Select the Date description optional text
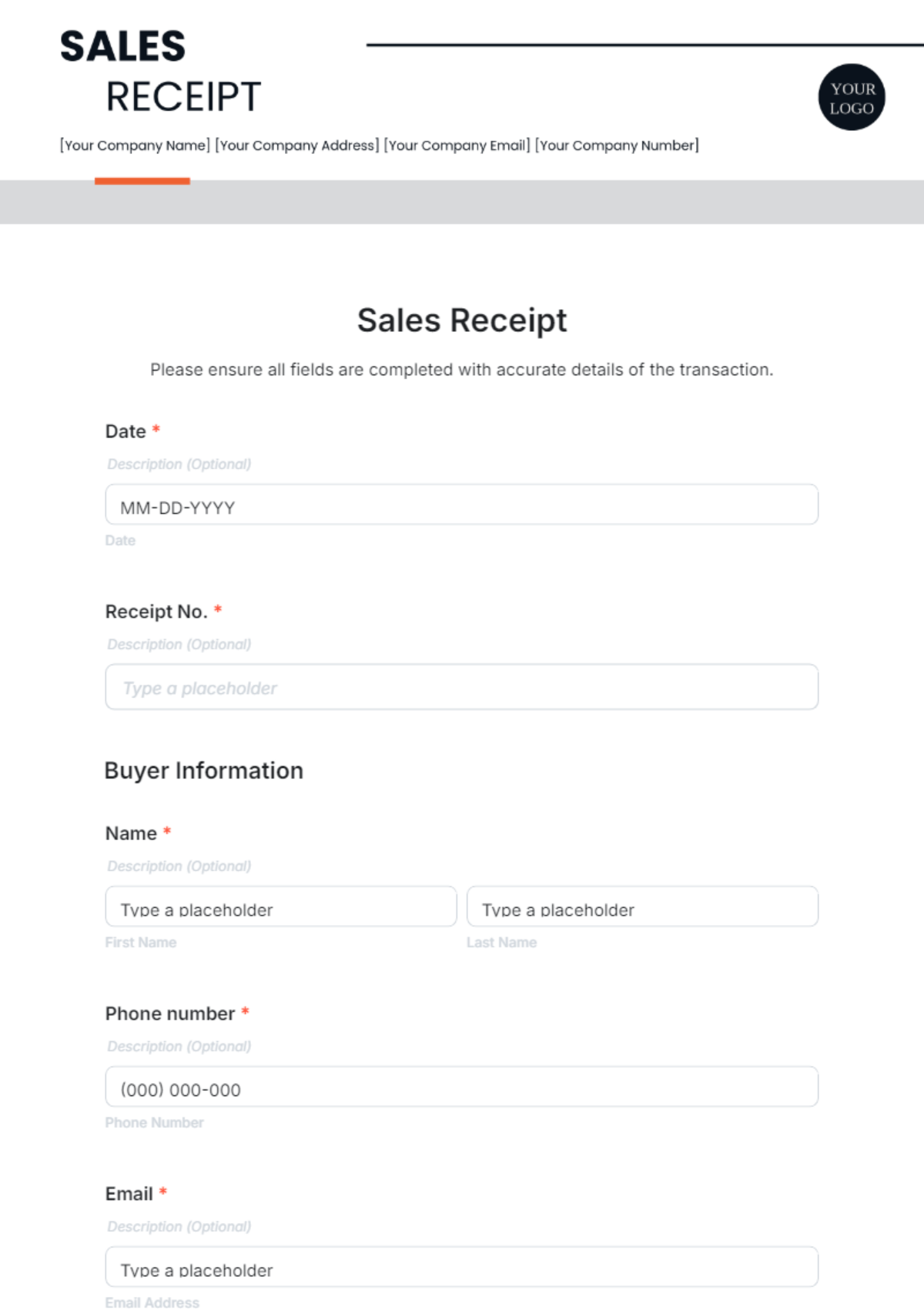924x1310 pixels. click(x=179, y=464)
